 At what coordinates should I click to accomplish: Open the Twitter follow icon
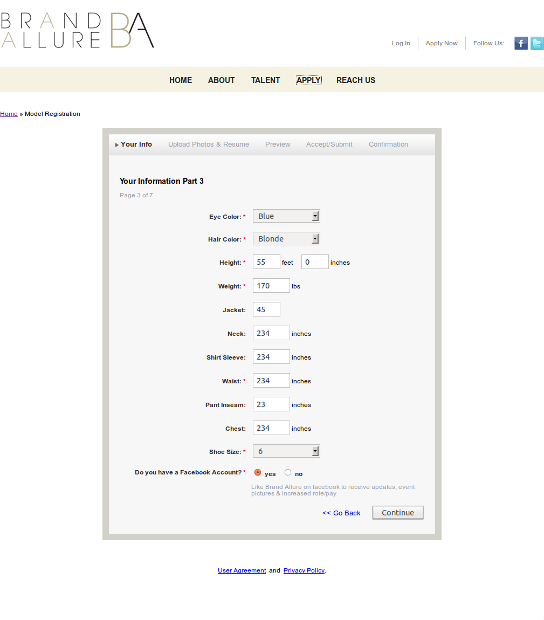click(537, 43)
